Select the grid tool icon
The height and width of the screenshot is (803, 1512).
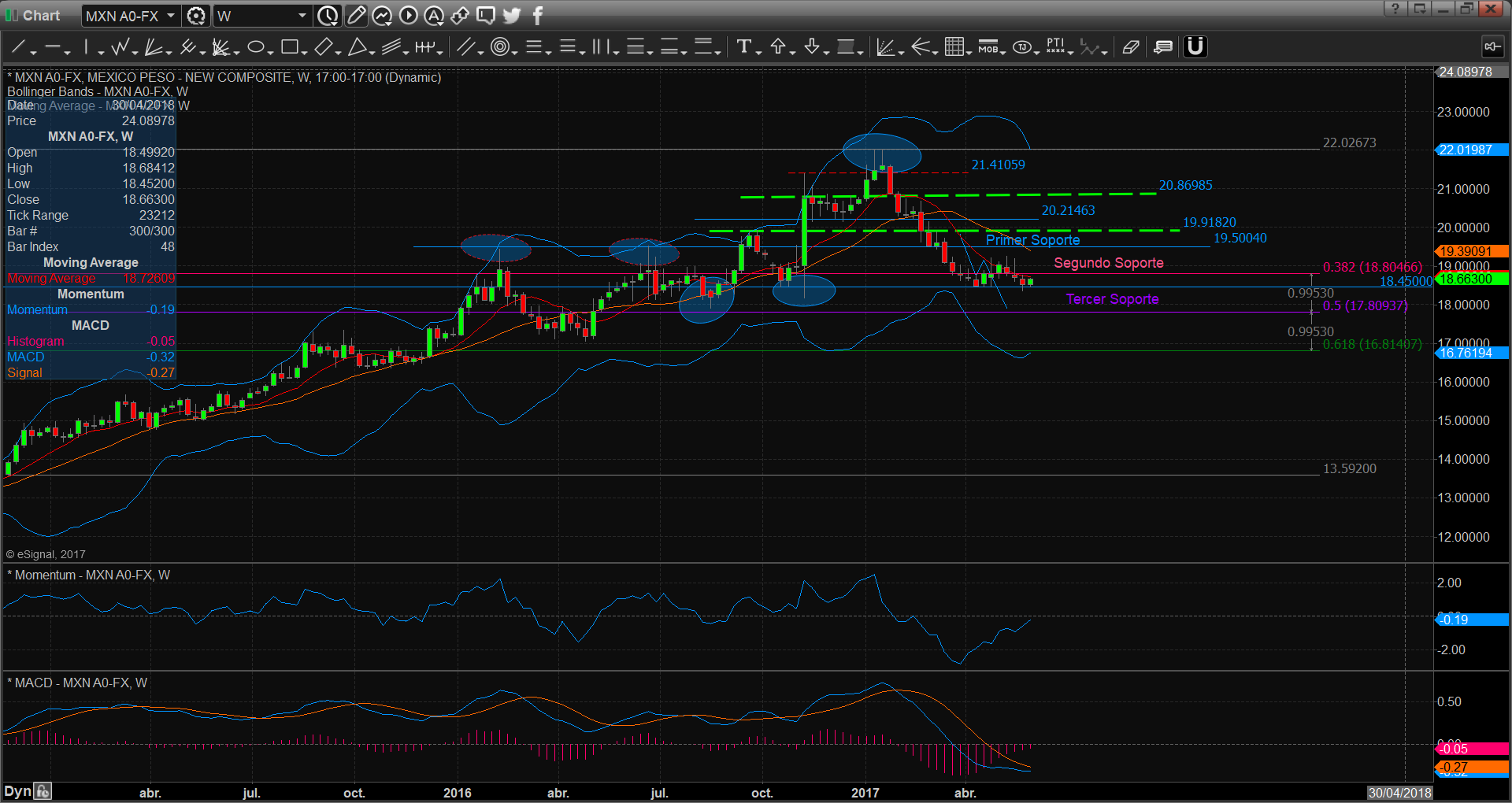pyautogui.click(x=954, y=47)
